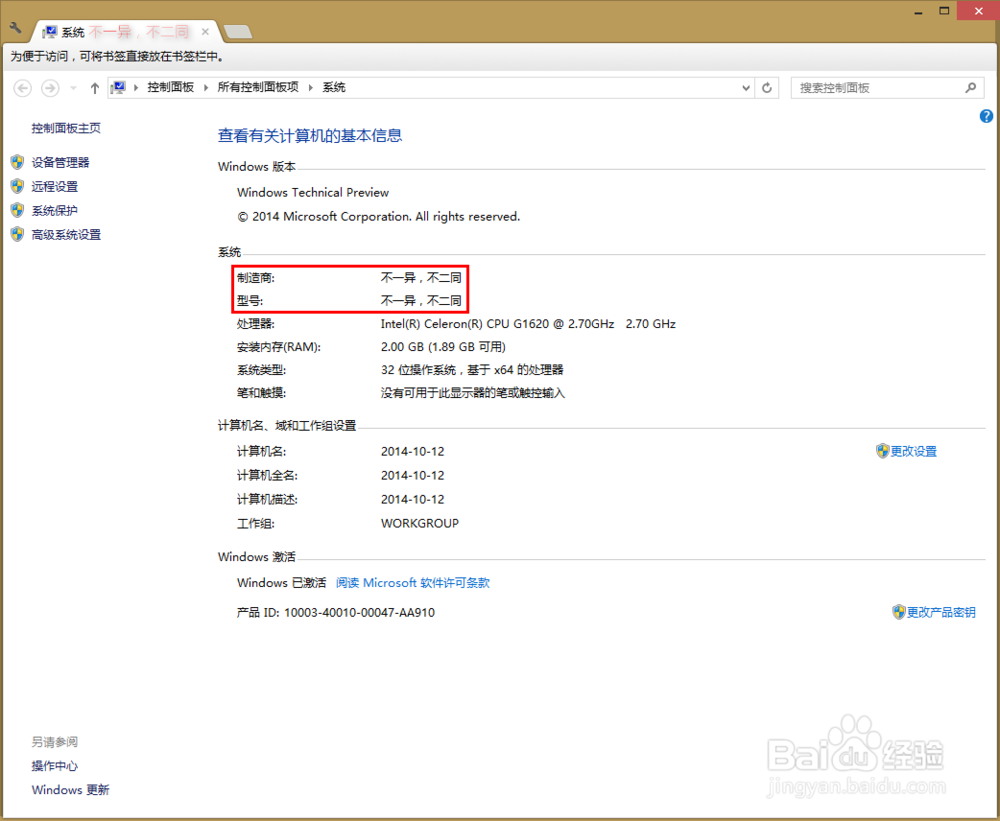Click the wrench icon at top left
The width and height of the screenshot is (1000, 821).
click(14, 29)
